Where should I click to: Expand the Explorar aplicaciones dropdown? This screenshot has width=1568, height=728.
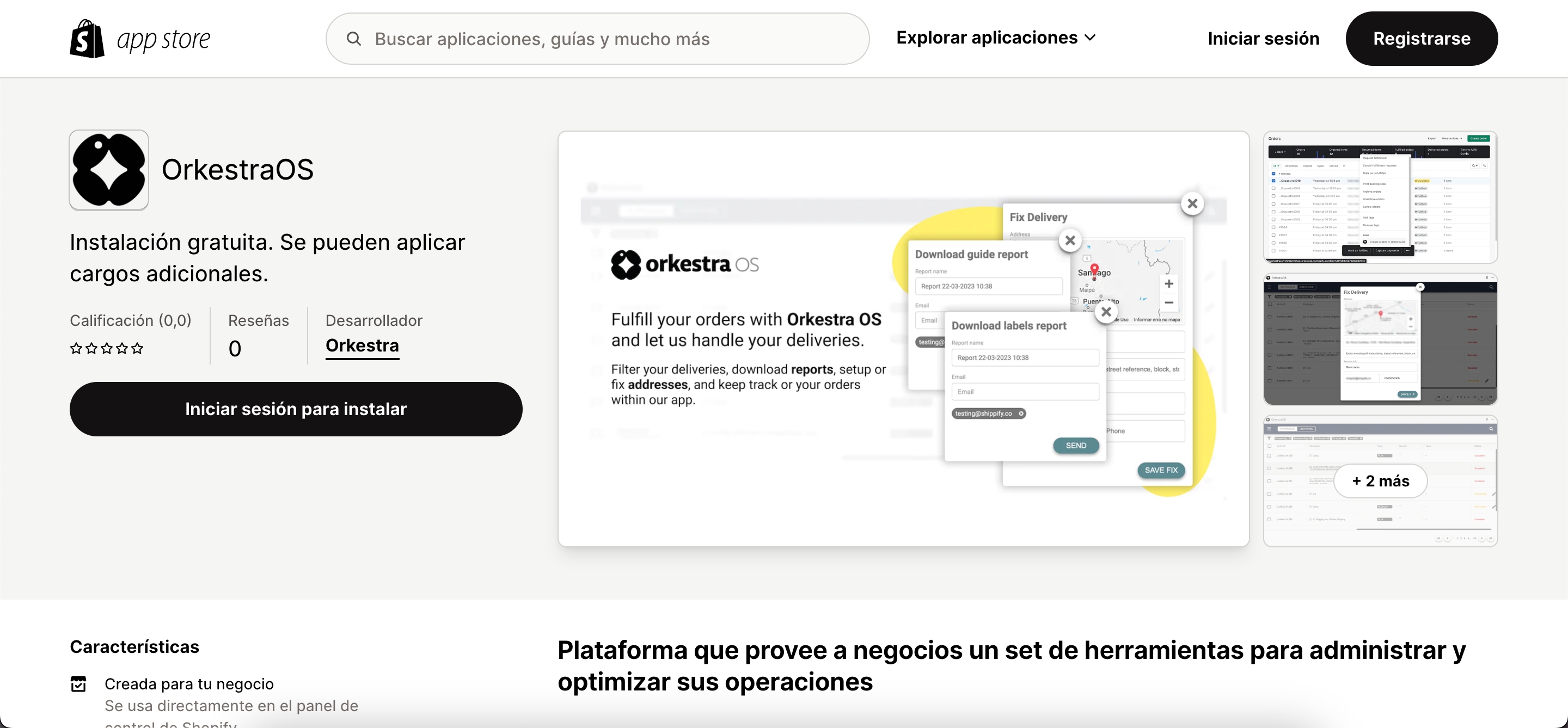987,38
